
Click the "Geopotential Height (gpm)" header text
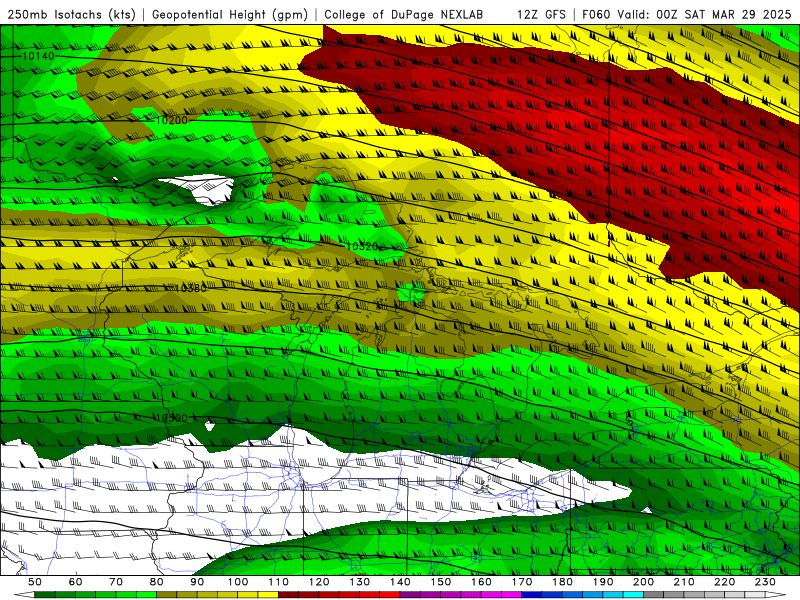point(230,15)
